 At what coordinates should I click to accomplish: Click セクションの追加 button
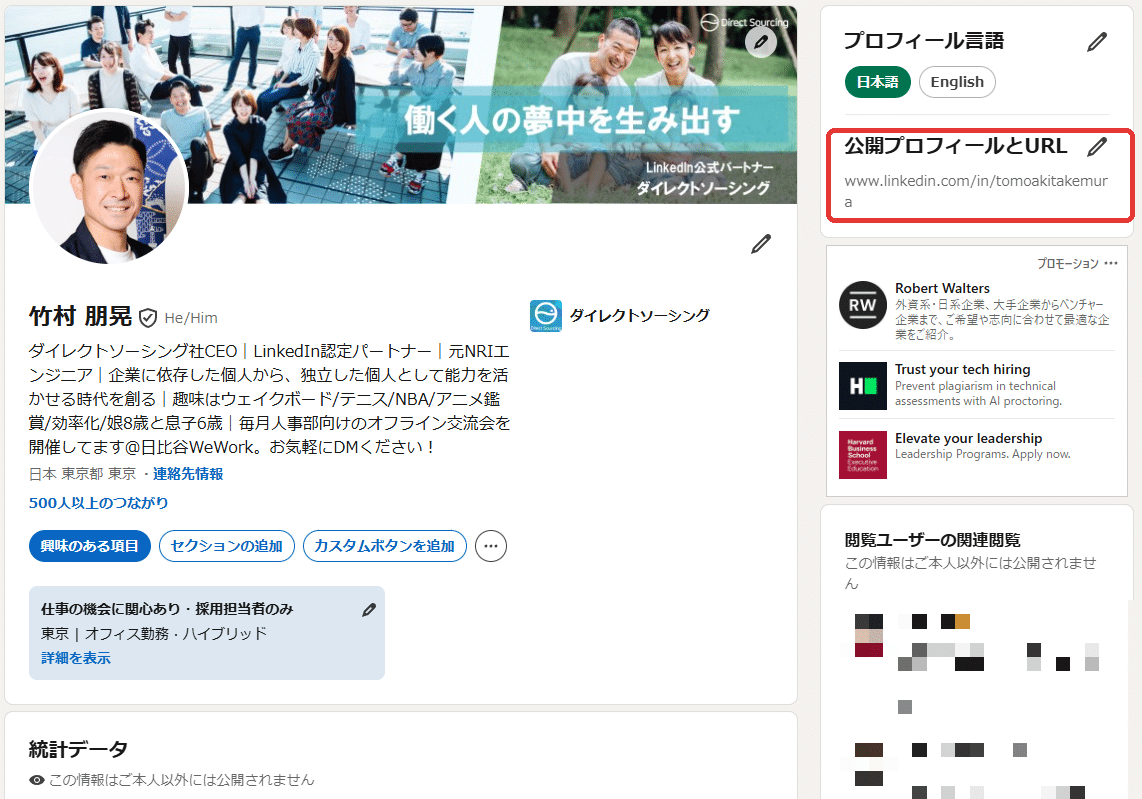(x=227, y=546)
